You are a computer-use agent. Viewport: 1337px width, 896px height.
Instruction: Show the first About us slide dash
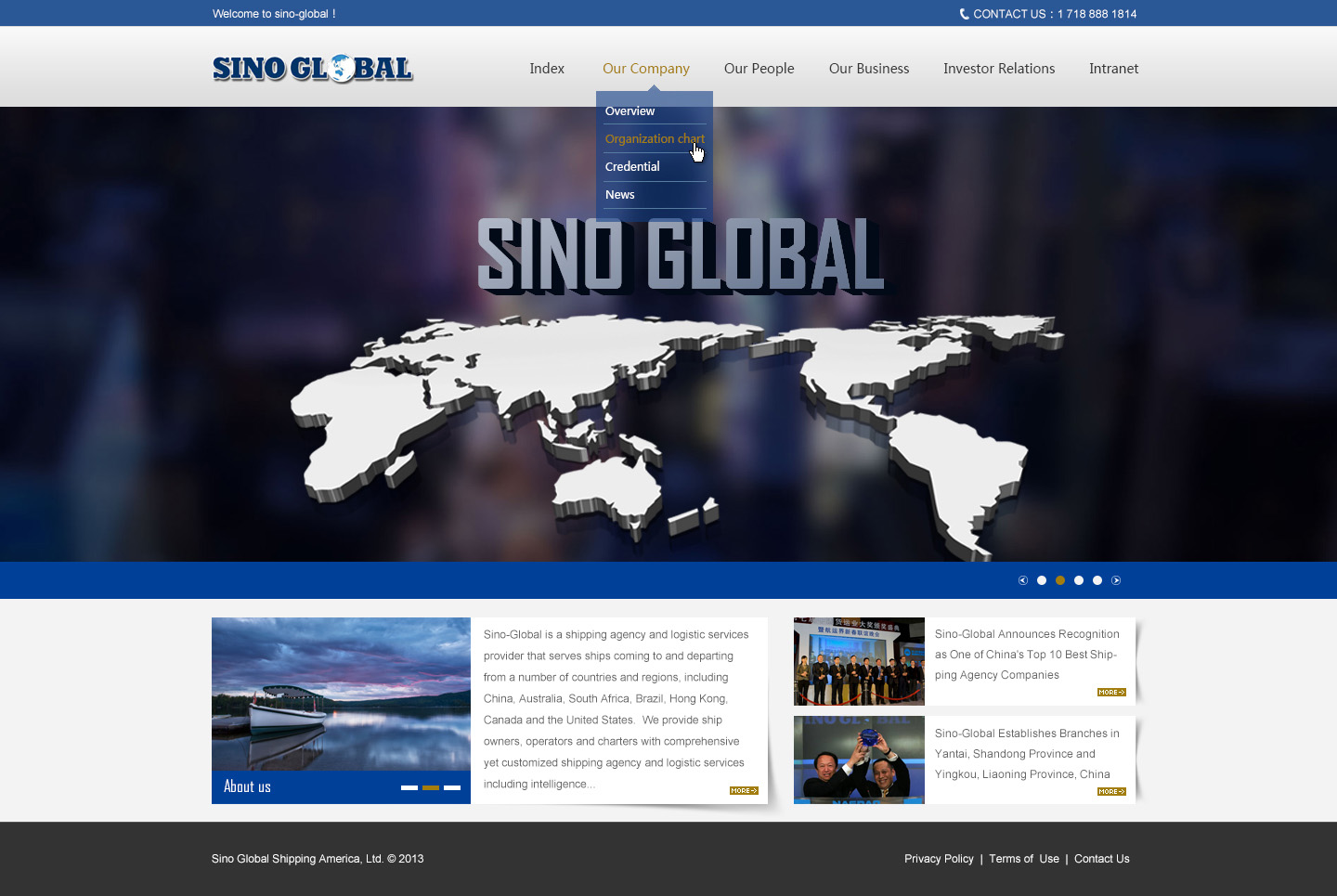(x=409, y=787)
